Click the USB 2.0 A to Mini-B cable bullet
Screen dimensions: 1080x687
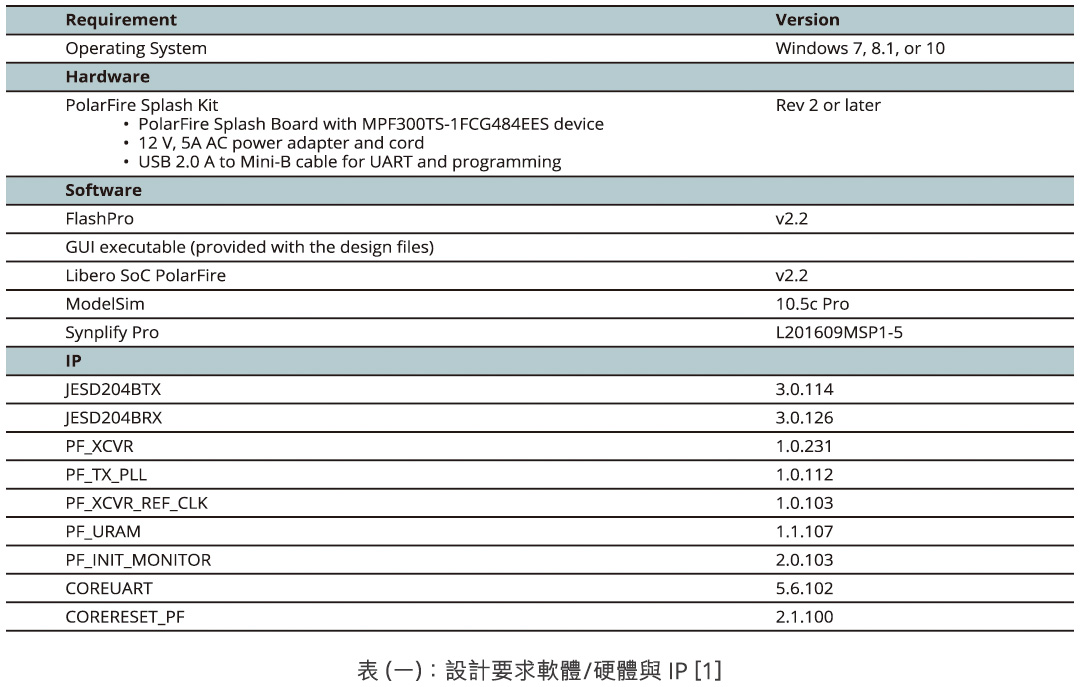(x=349, y=162)
